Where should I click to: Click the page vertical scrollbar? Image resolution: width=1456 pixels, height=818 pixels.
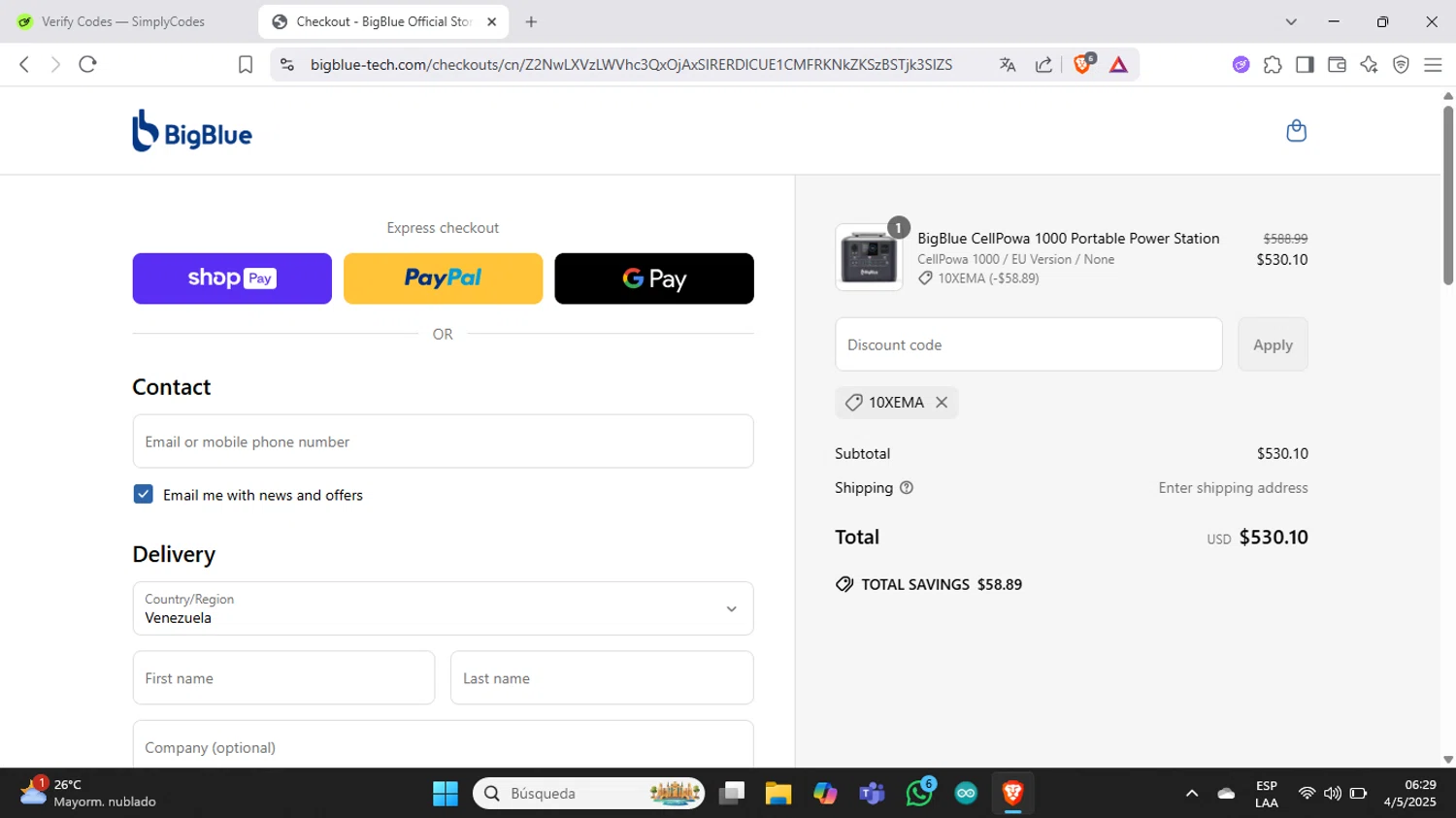click(1448, 194)
